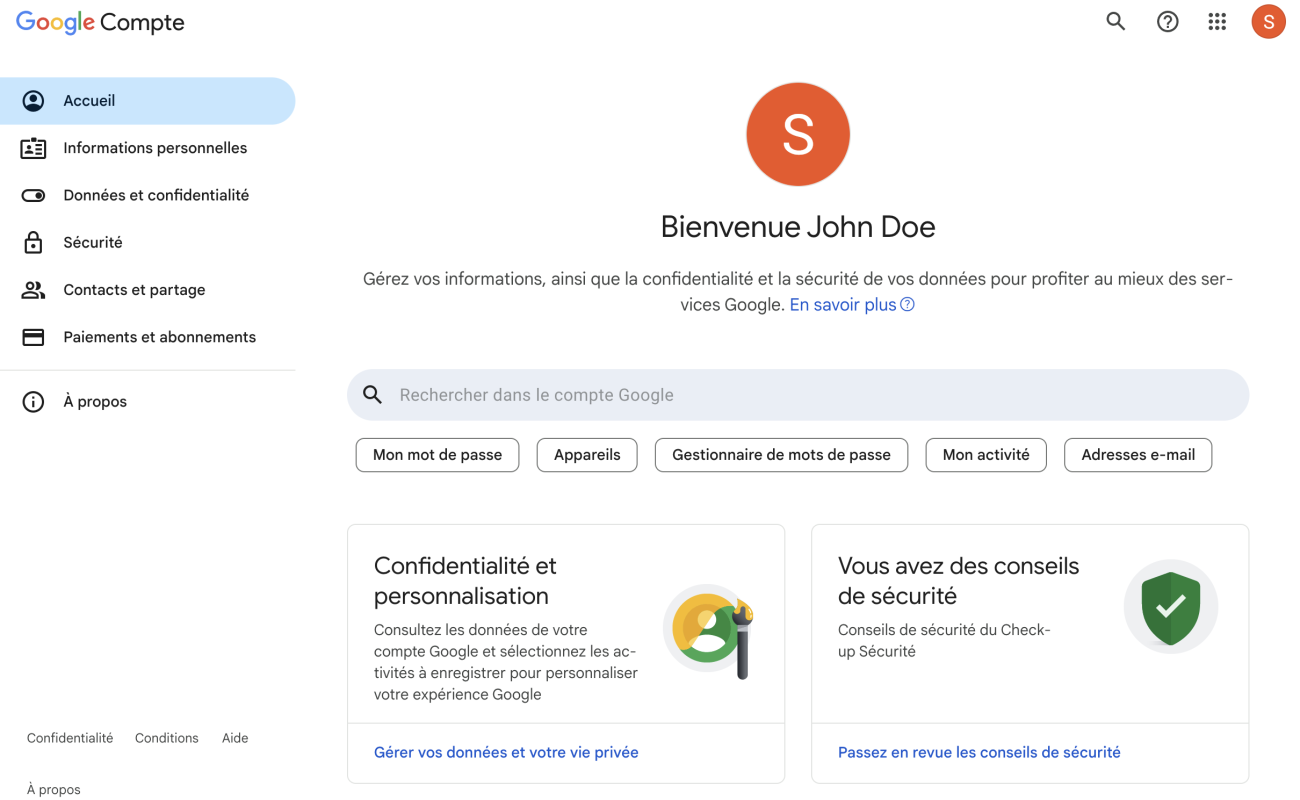Click the Données et confidentialité toggle icon
1300x800 pixels.
click(33, 195)
